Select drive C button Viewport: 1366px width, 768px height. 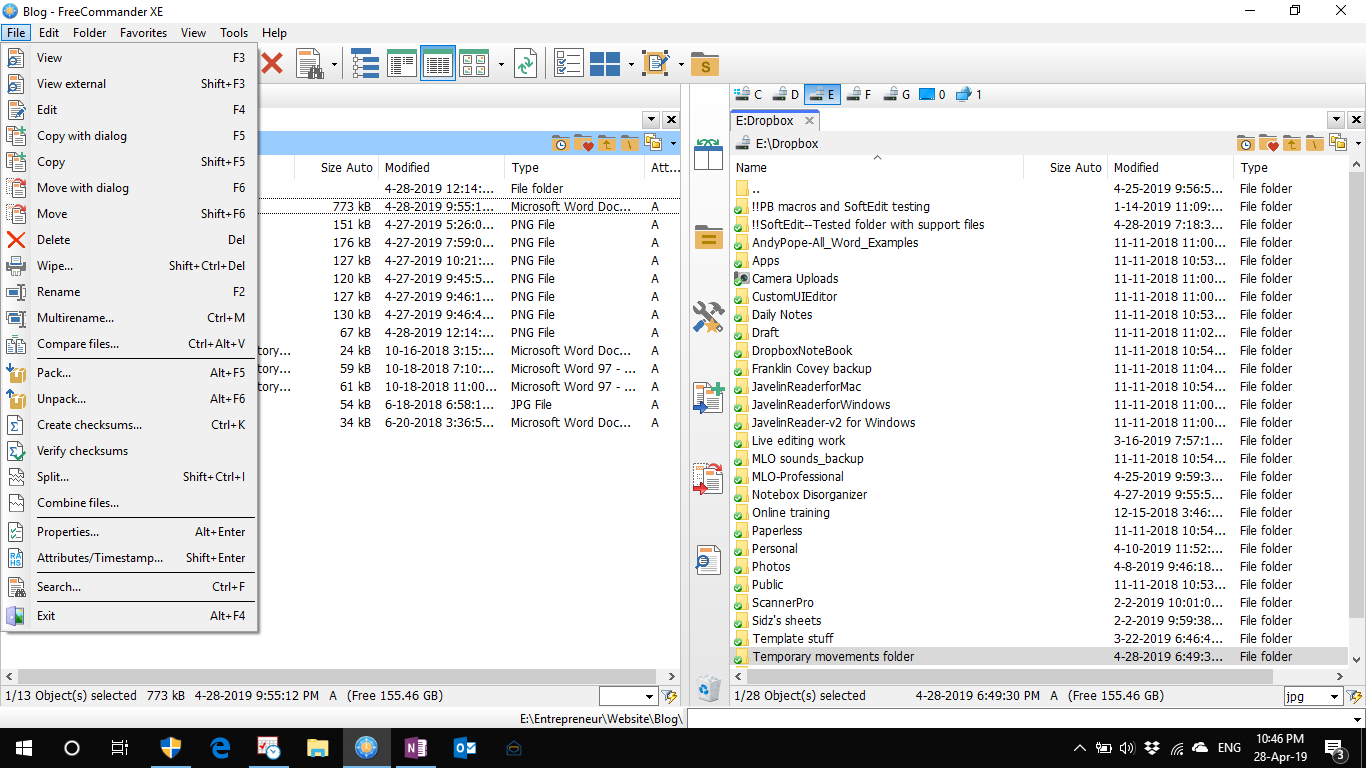click(748, 95)
